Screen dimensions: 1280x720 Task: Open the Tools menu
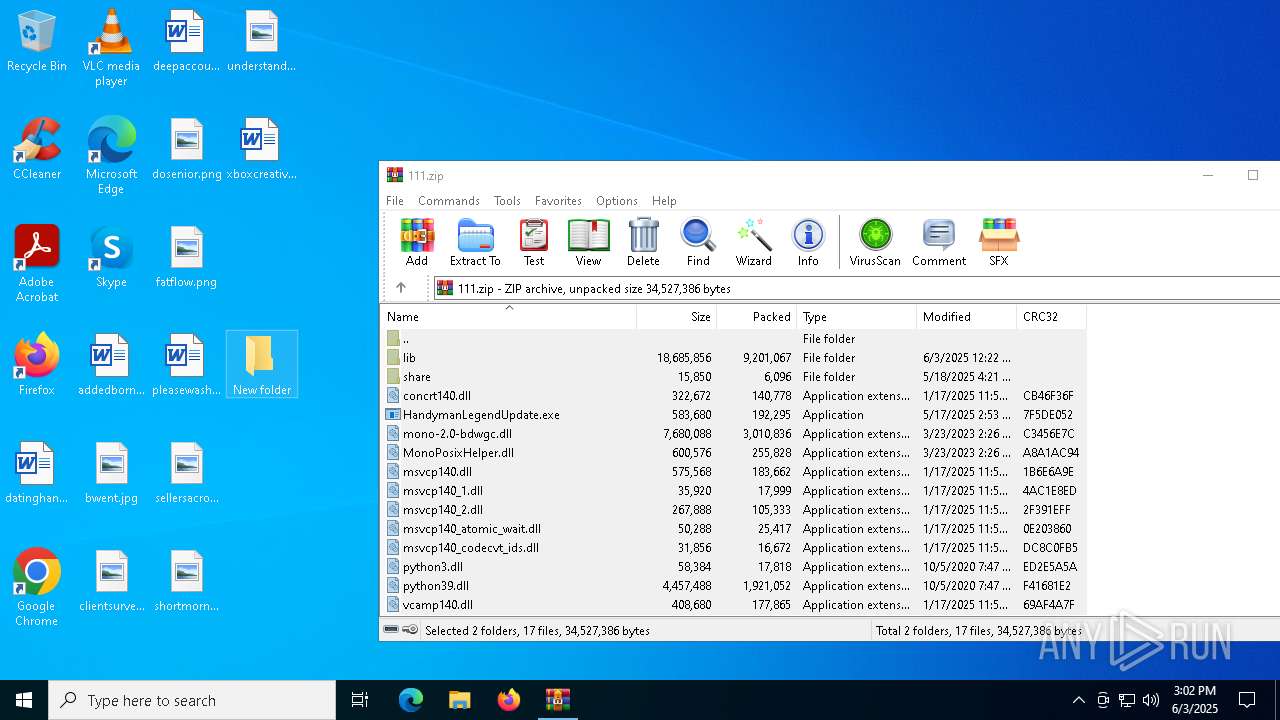click(x=507, y=201)
